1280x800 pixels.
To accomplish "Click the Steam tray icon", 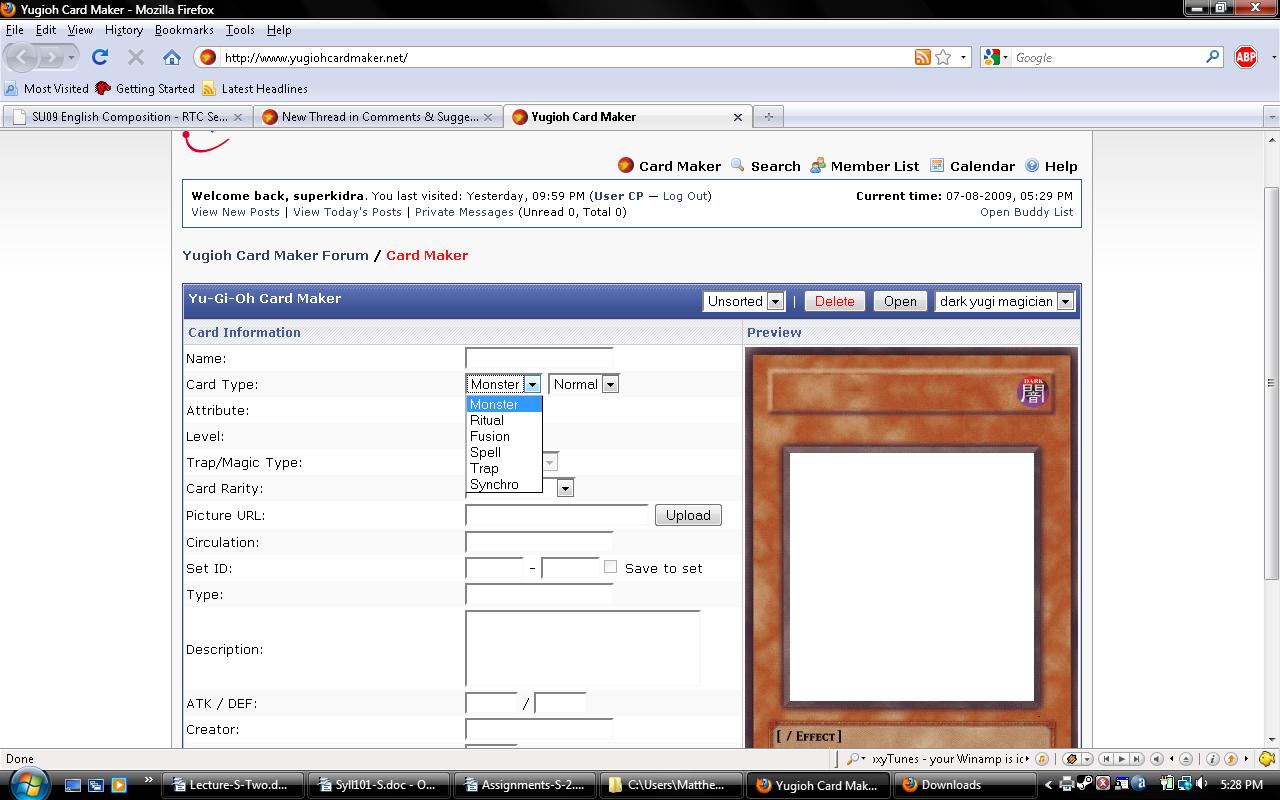I will tap(1084, 784).
